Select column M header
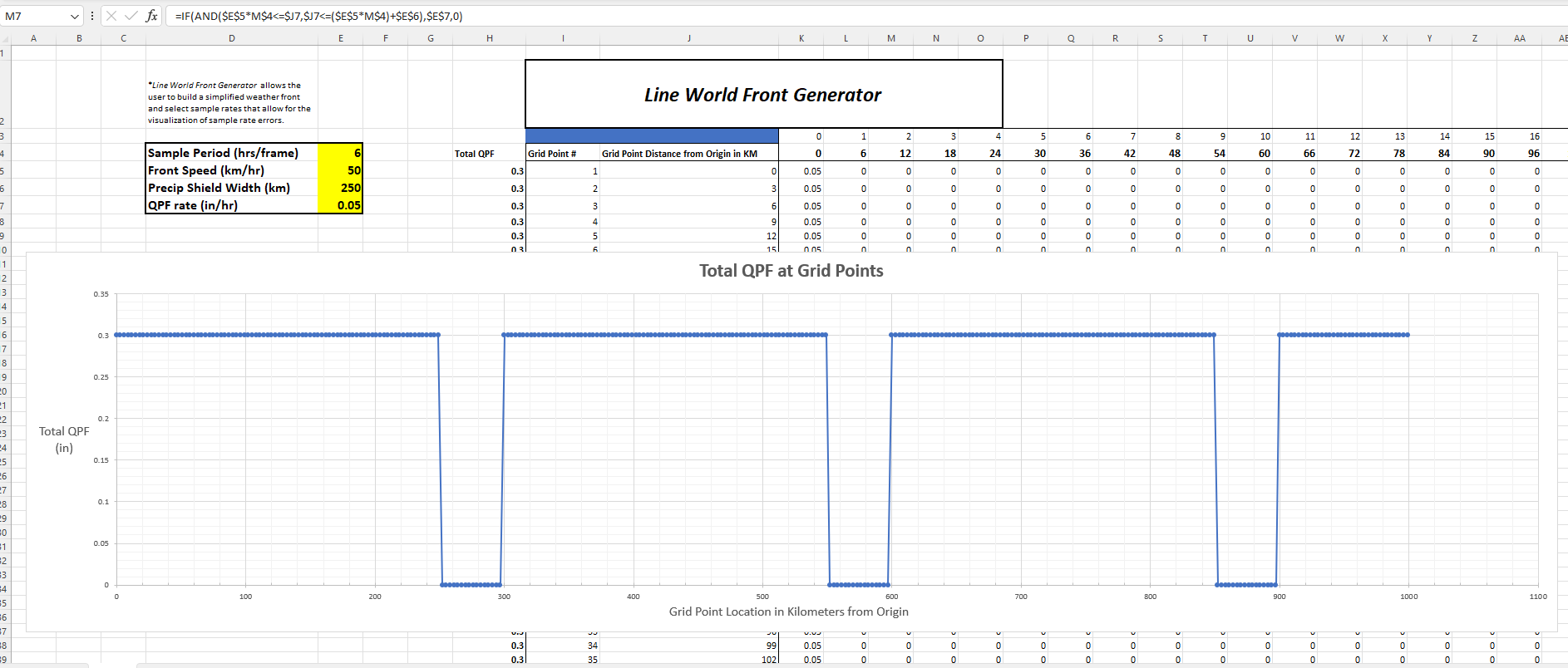This screenshot has height=668, width=1568. tap(891, 38)
